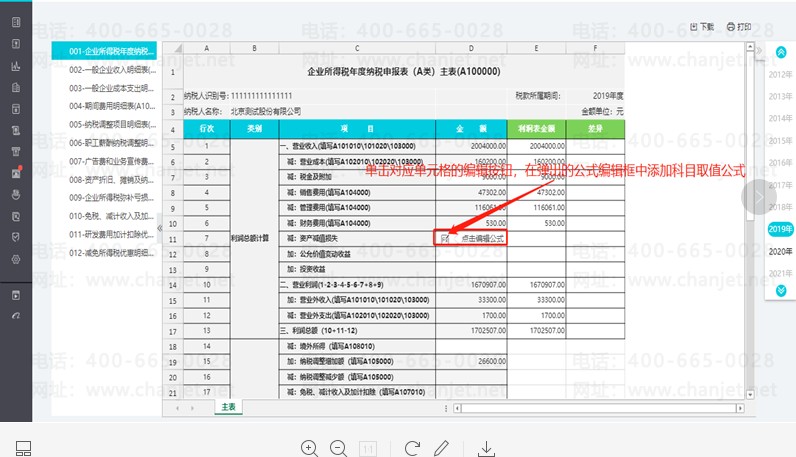Select year 2015年
Viewport: 796px width, 457px height.
[780, 141]
